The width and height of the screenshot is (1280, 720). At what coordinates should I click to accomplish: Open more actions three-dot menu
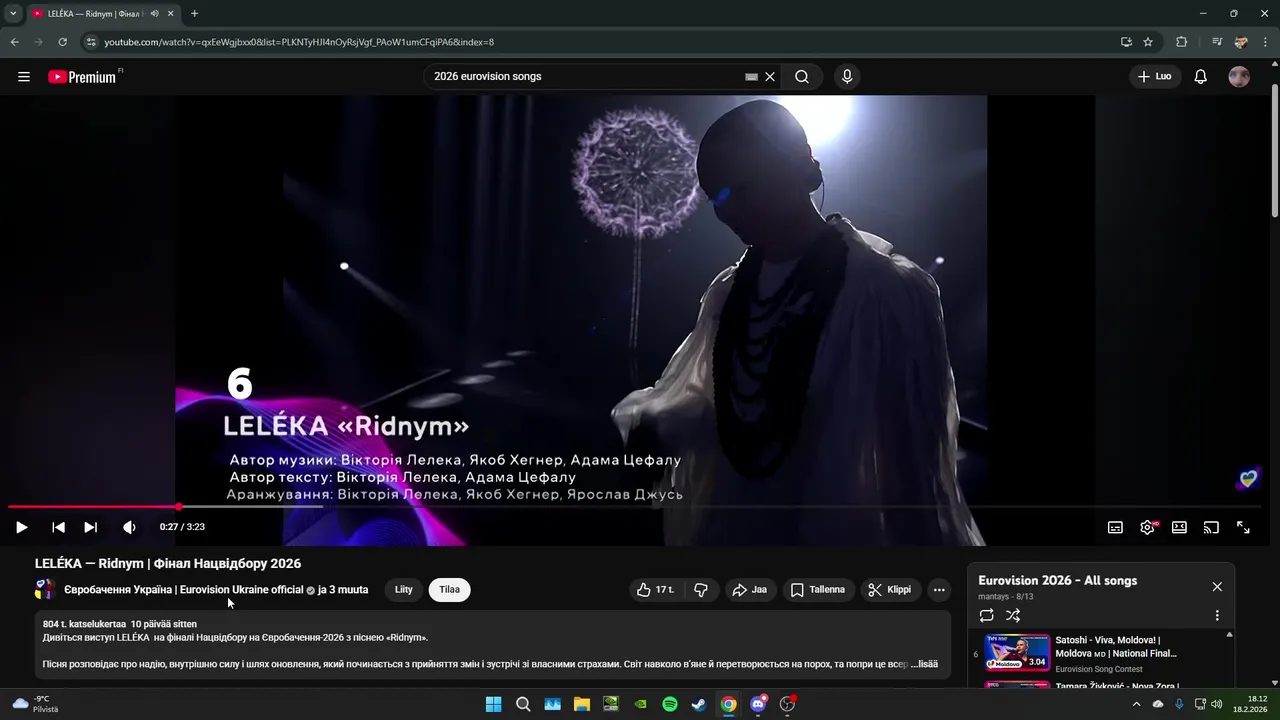pyautogui.click(x=939, y=590)
